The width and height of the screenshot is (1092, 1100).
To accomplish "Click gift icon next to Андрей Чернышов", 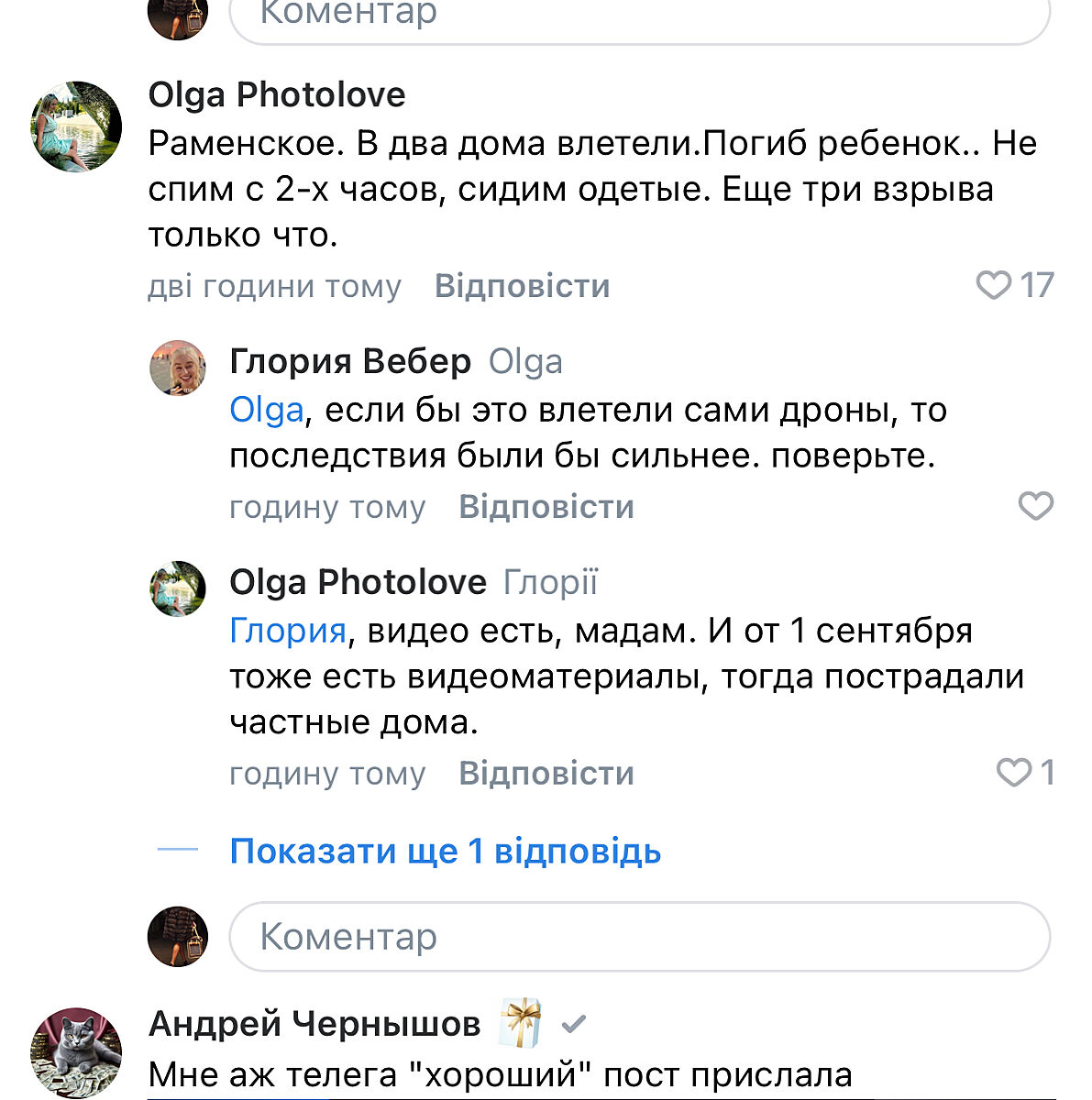I will coord(521,1023).
